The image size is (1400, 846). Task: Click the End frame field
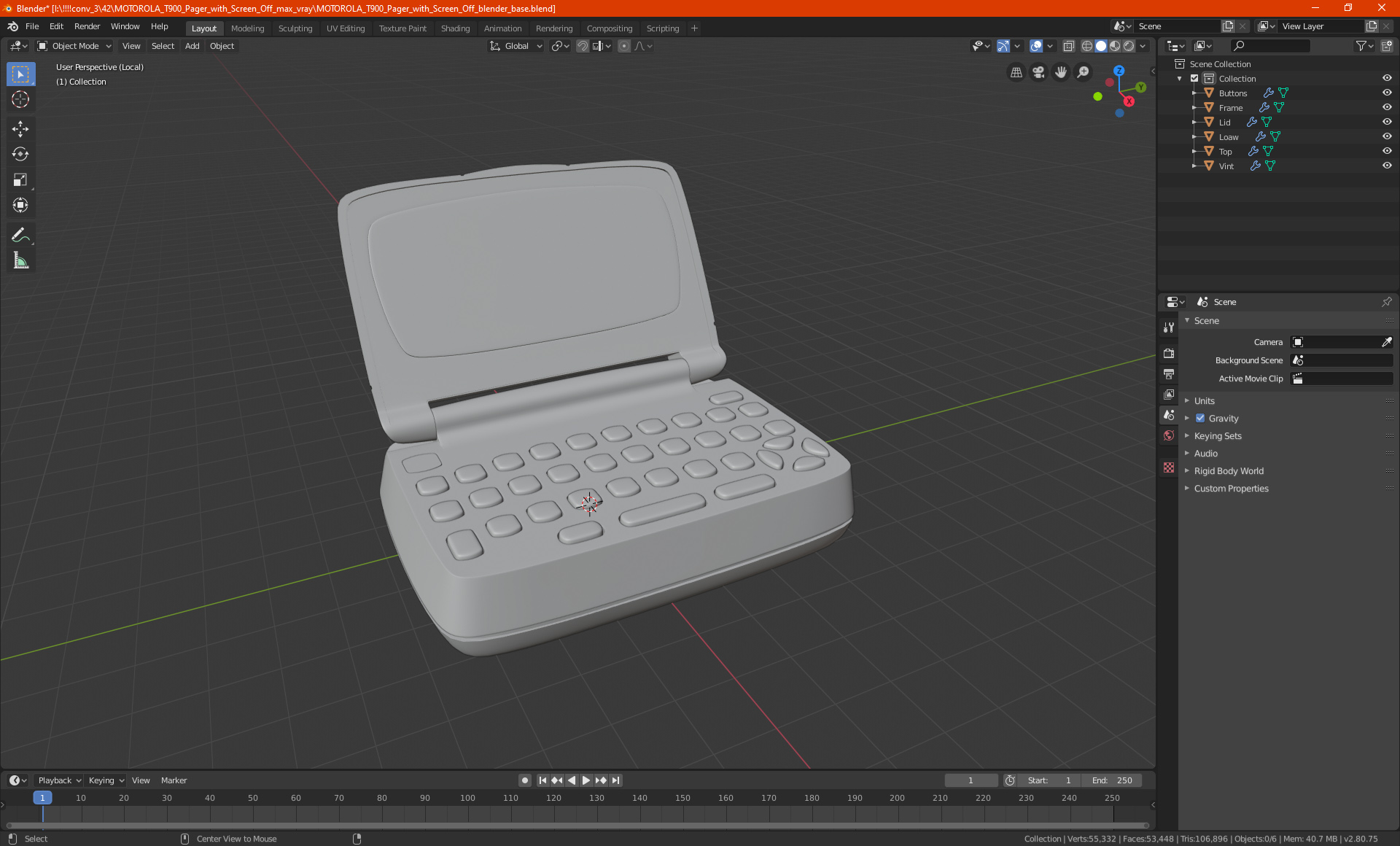[1111, 780]
